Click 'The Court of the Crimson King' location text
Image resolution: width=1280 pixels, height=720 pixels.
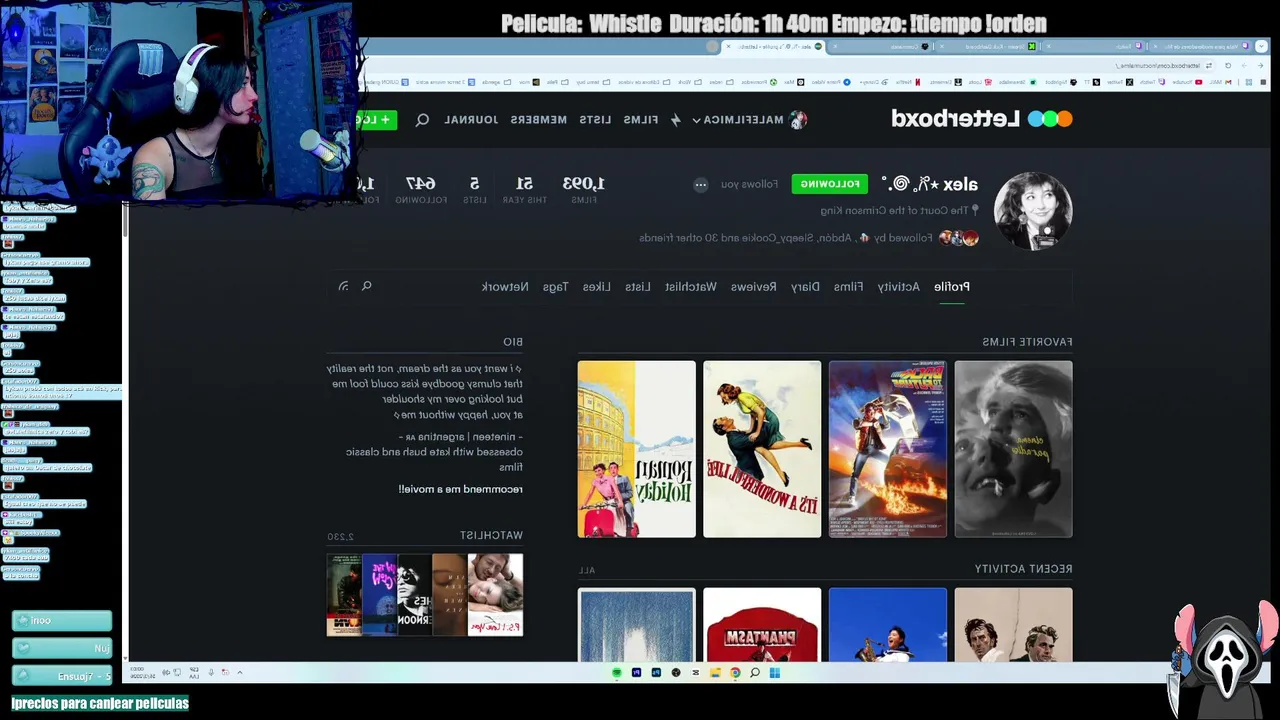(894, 211)
